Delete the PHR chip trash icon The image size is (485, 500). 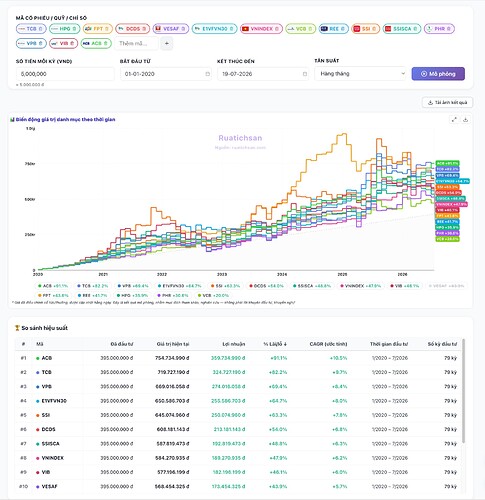point(449,29)
